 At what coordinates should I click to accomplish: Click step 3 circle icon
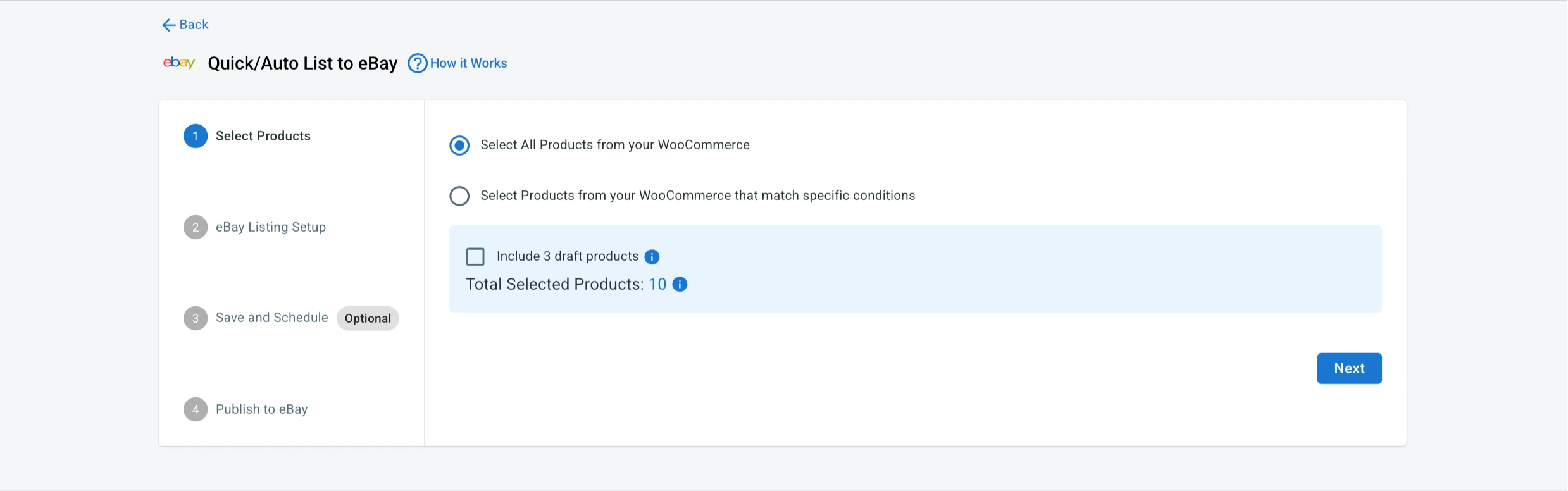196,318
